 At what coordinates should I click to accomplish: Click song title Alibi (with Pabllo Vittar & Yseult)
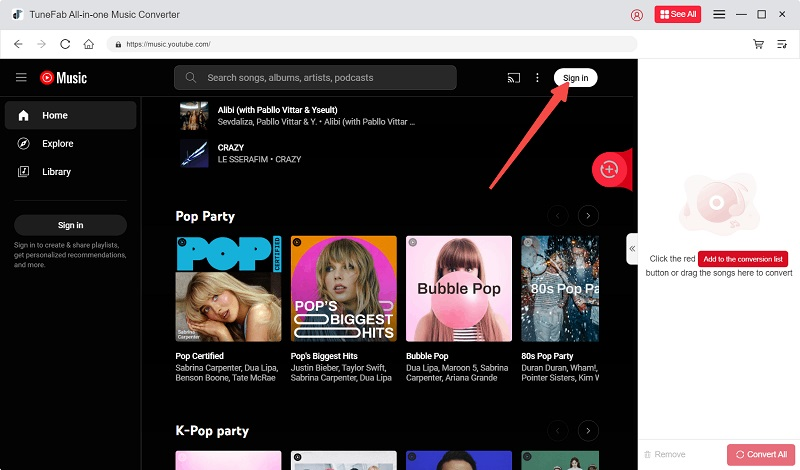[278, 110]
